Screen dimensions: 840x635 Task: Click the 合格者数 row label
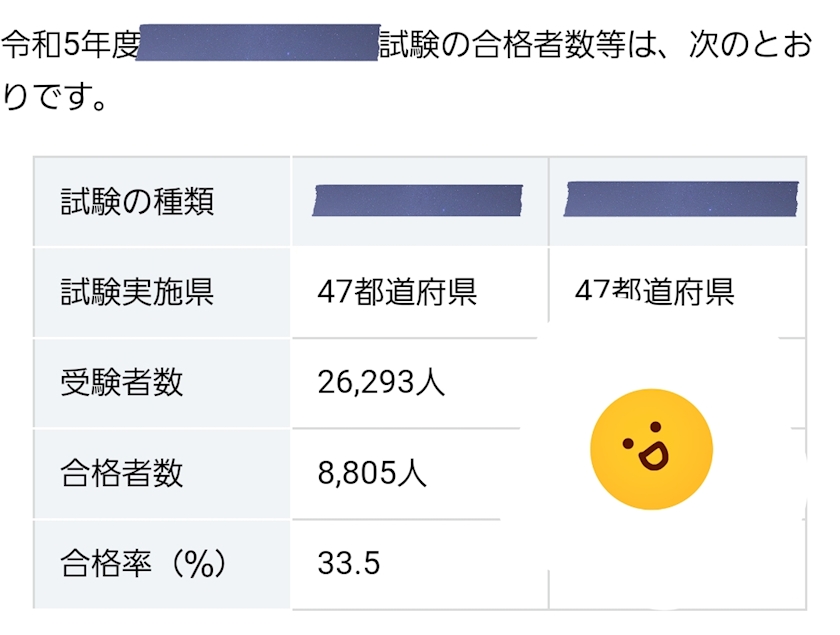122,473
